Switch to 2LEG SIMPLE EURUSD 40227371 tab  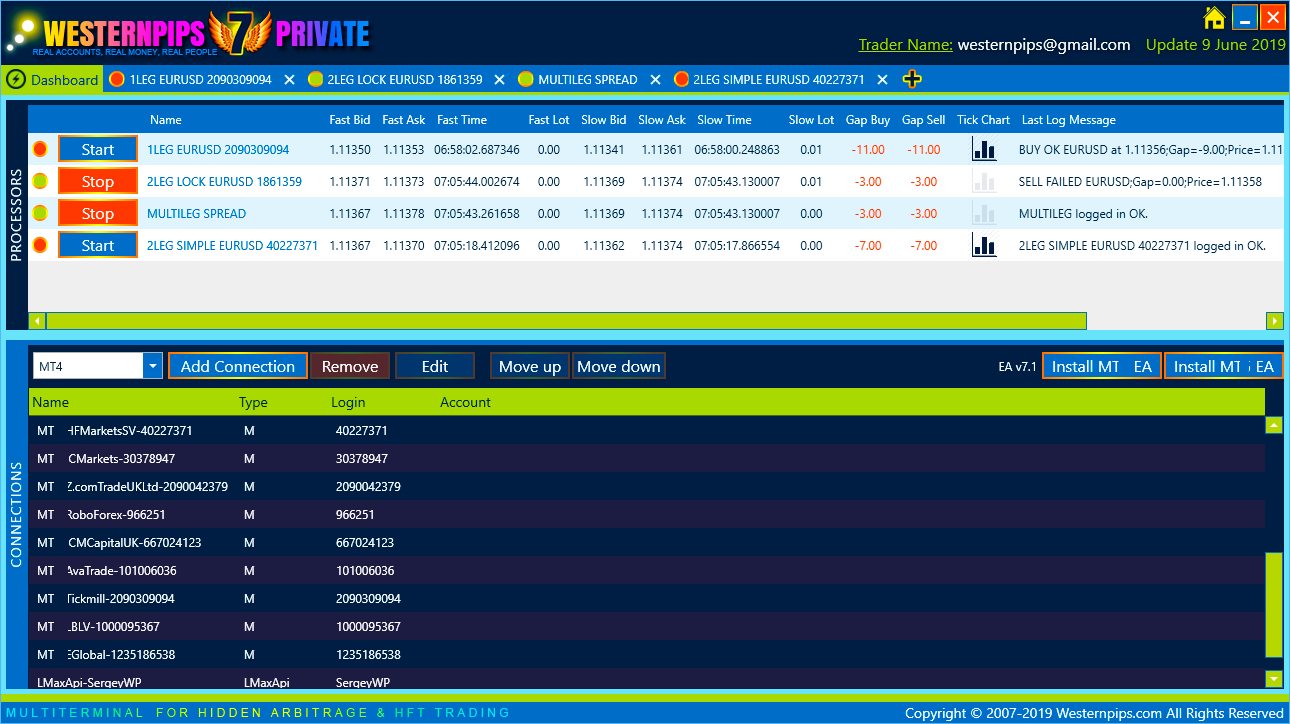pos(779,80)
